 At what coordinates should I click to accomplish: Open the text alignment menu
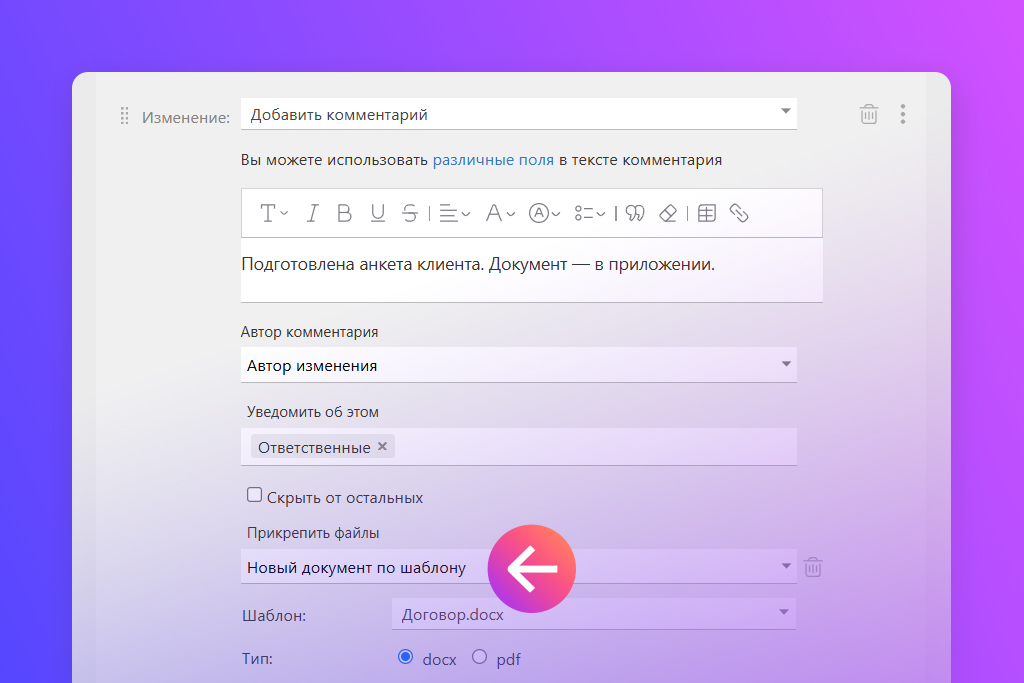pyautogui.click(x=455, y=213)
